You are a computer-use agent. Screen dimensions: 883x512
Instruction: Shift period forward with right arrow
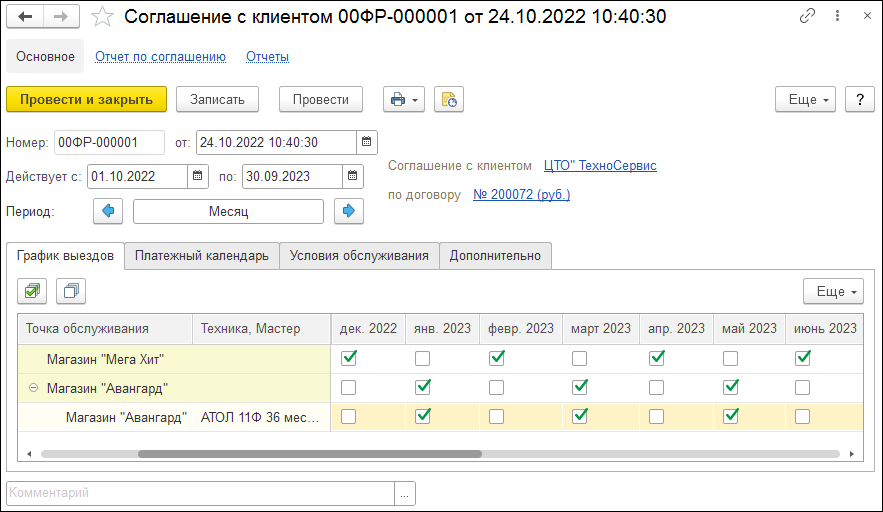(348, 211)
